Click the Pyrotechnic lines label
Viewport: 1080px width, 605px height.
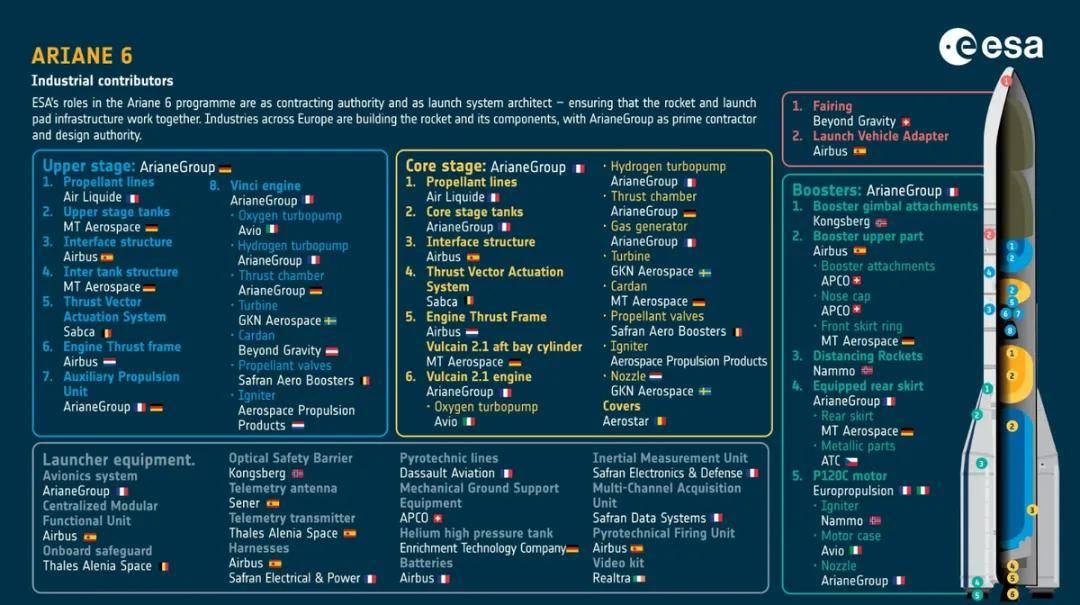449,458
